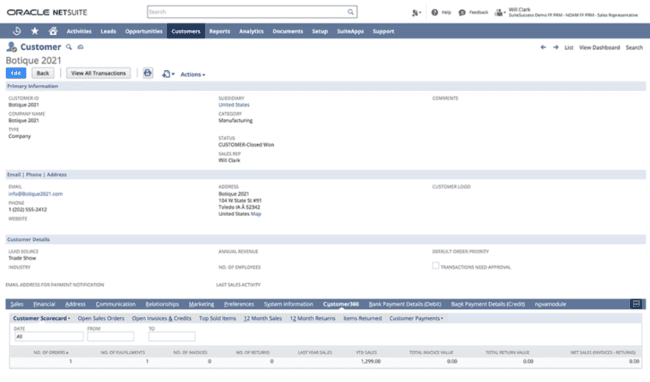Open the Customers menu
Viewport: 650px width, 382px height.
click(x=186, y=31)
